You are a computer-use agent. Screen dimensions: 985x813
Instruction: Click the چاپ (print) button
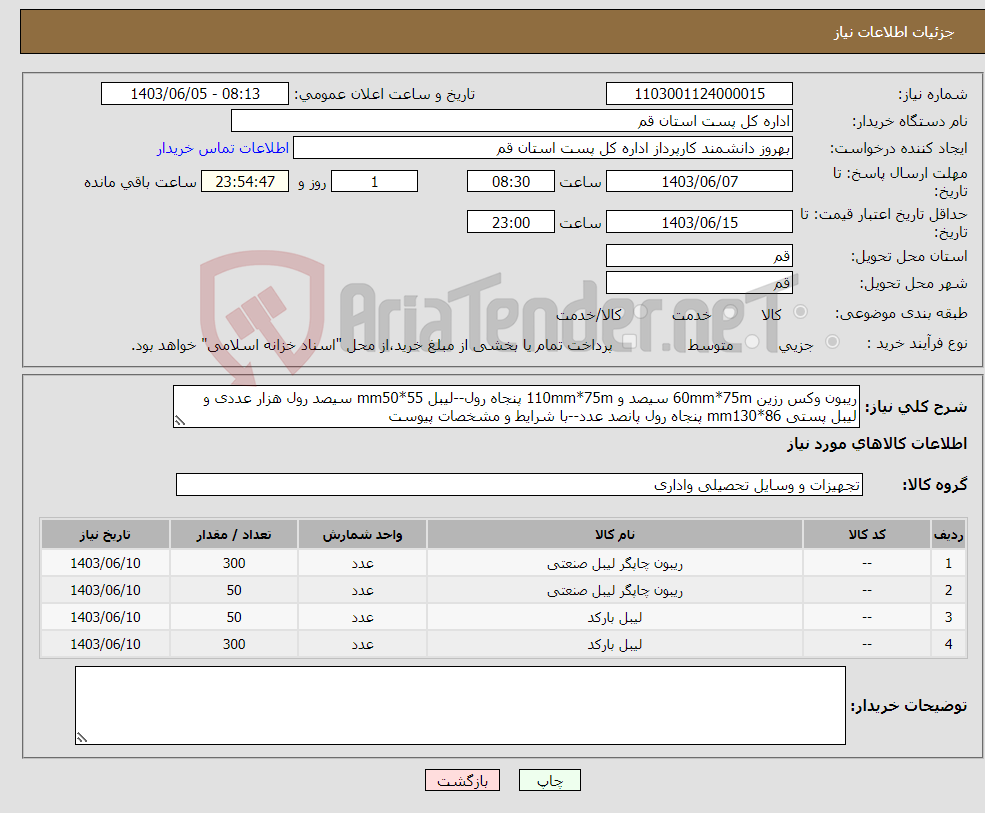click(550, 780)
